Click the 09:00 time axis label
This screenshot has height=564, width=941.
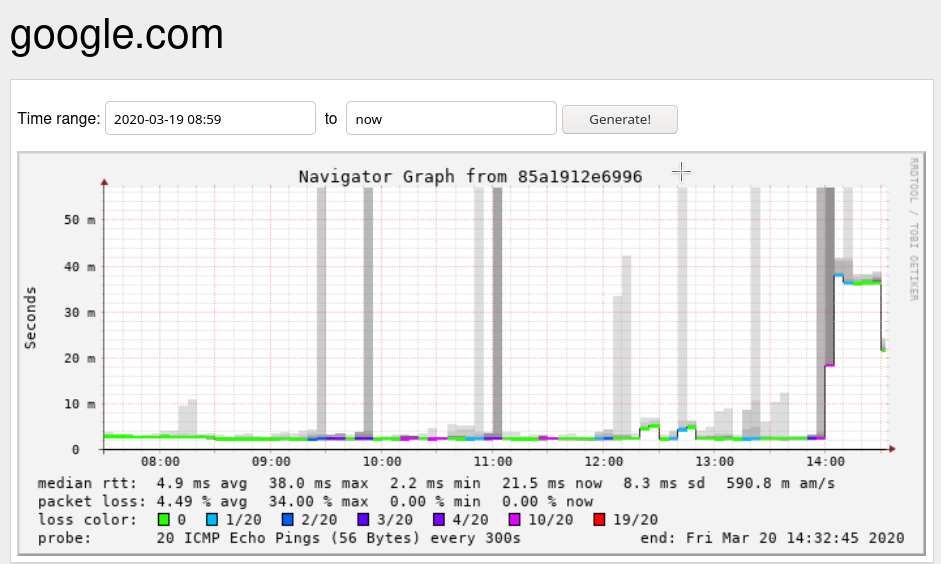coord(271,462)
